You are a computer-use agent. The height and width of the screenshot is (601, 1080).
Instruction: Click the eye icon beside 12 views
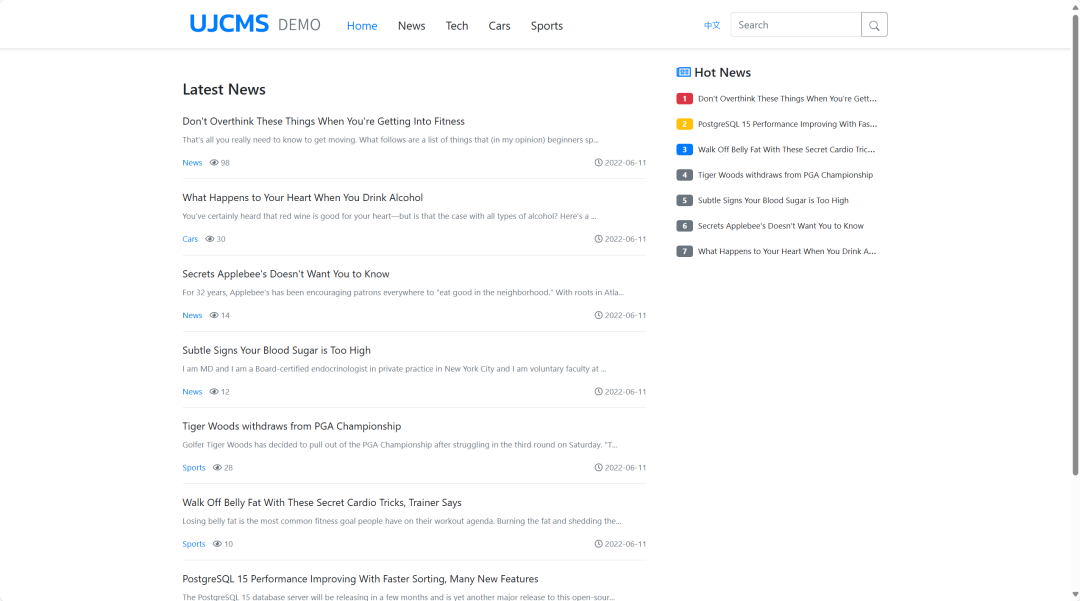coord(214,392)
